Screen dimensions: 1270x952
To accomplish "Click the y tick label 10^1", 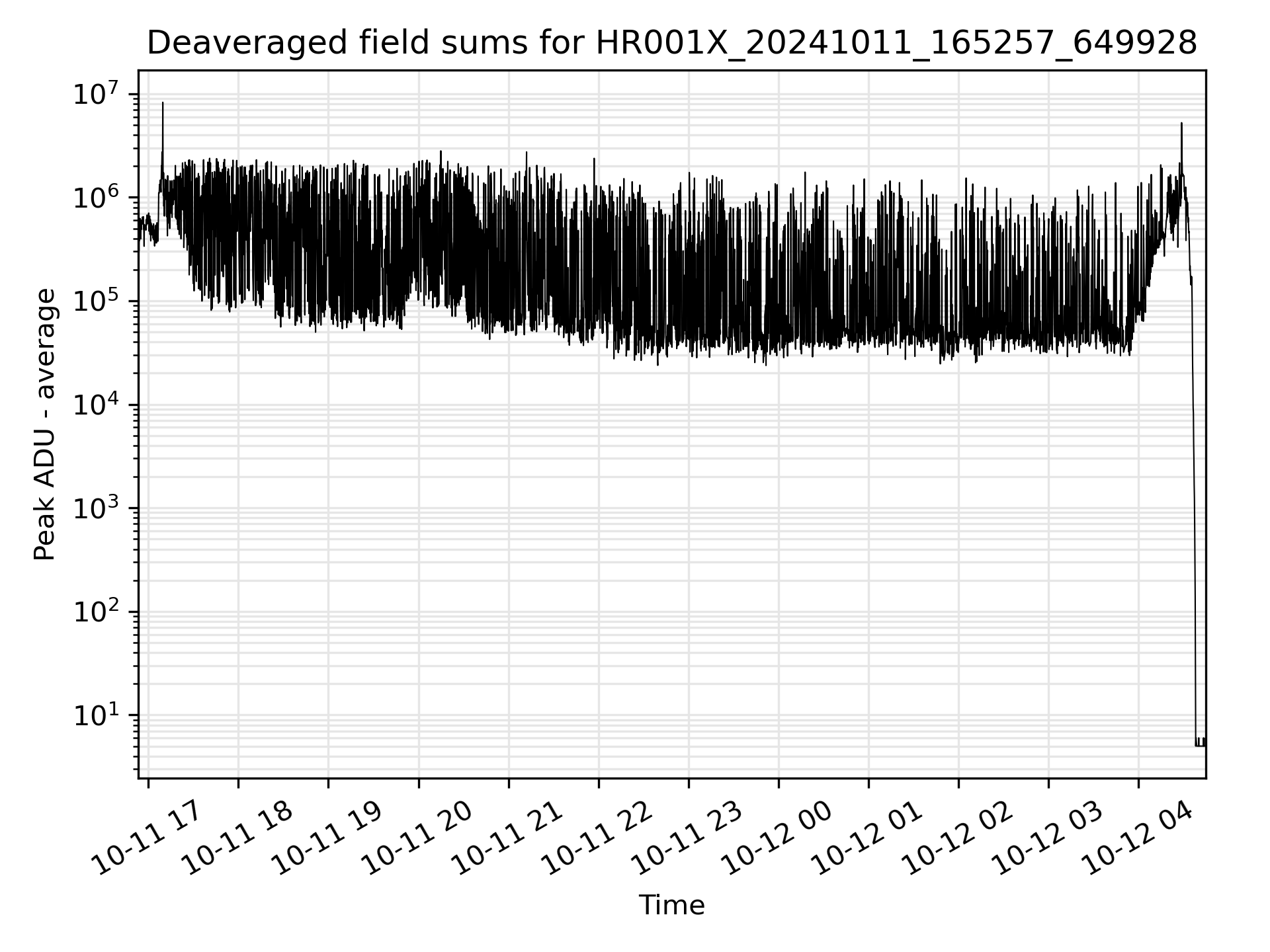I will click(x=97, y=715).
